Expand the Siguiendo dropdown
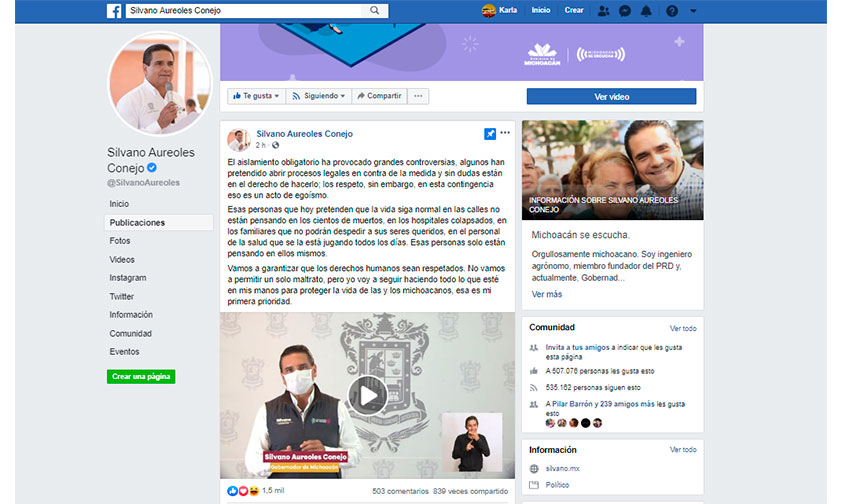The width and height of the screenshot is (843, 504). [x=318, y=96]
